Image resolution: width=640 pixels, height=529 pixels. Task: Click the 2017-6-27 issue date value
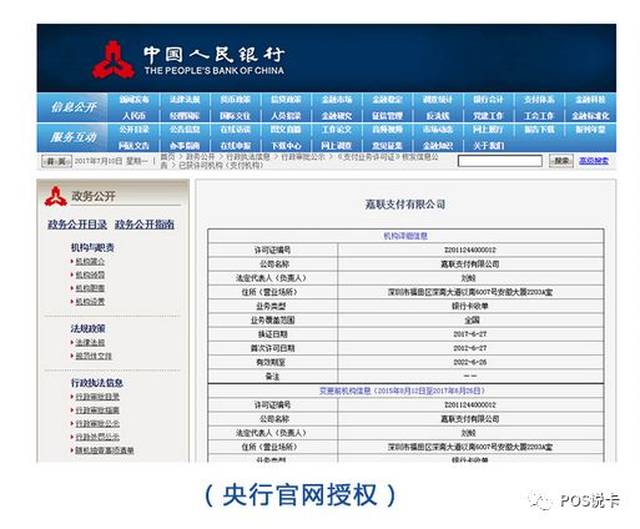[x=470, y=334]
